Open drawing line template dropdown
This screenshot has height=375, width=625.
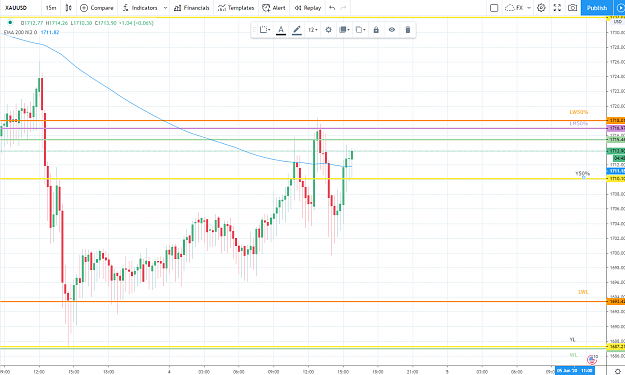tap(265, 30)
